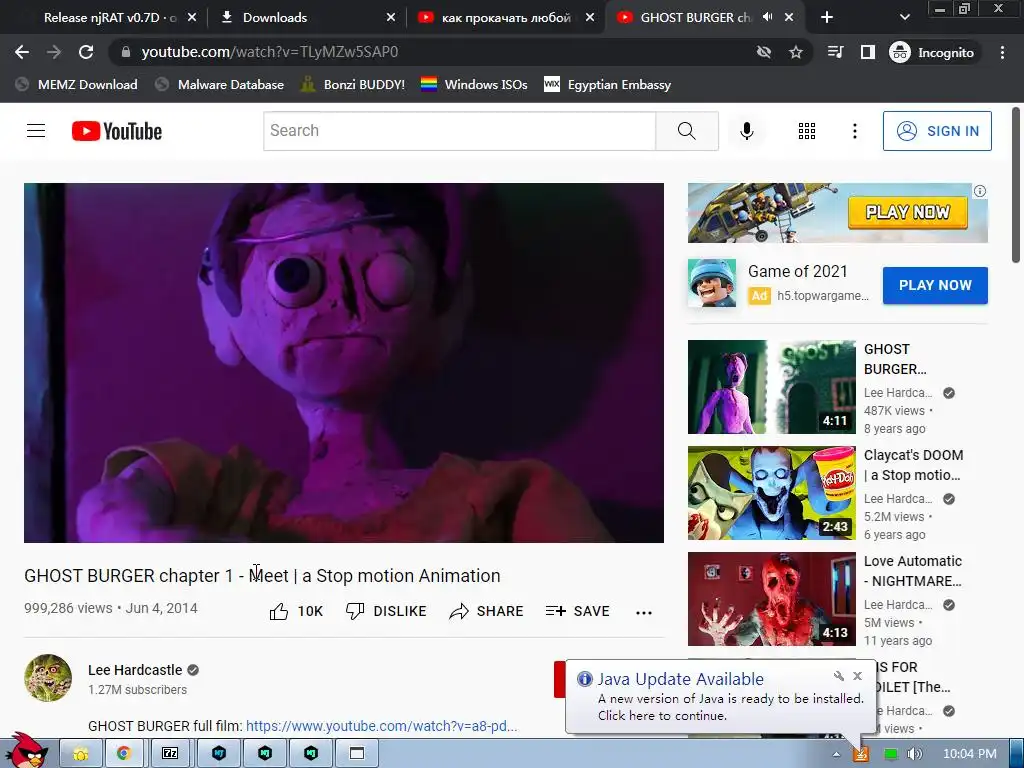This screenshot has width=1024, height=768.
Task: Open Love Automatic NIGHTMARE thumbnail
Action: [x=771, y=599]
